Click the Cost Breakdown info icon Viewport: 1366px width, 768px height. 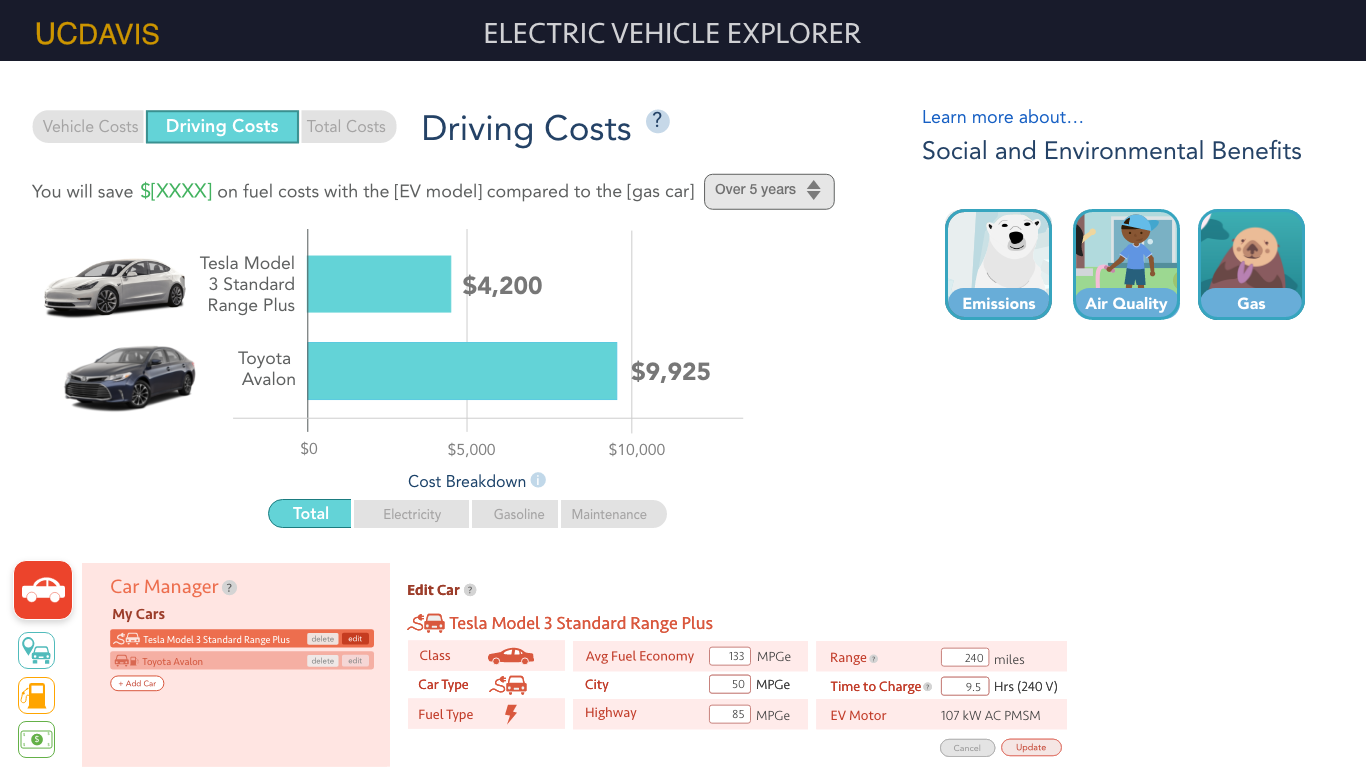coord(538,480)
